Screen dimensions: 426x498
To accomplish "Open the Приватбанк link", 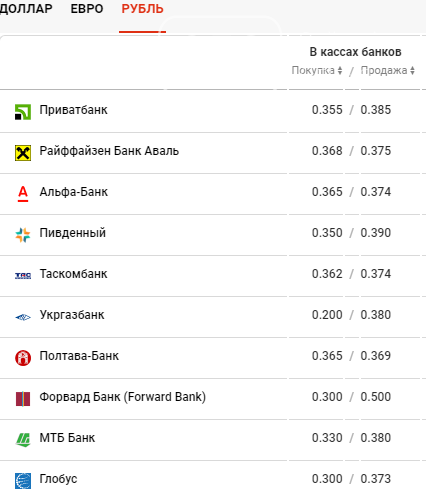I will tap(73, 110).
